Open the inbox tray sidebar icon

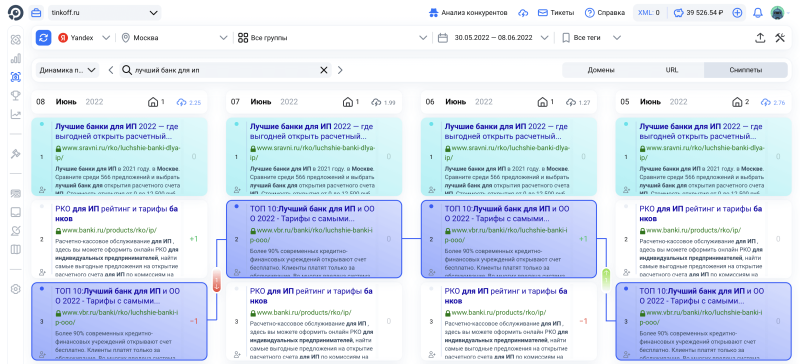pos(16,212)
